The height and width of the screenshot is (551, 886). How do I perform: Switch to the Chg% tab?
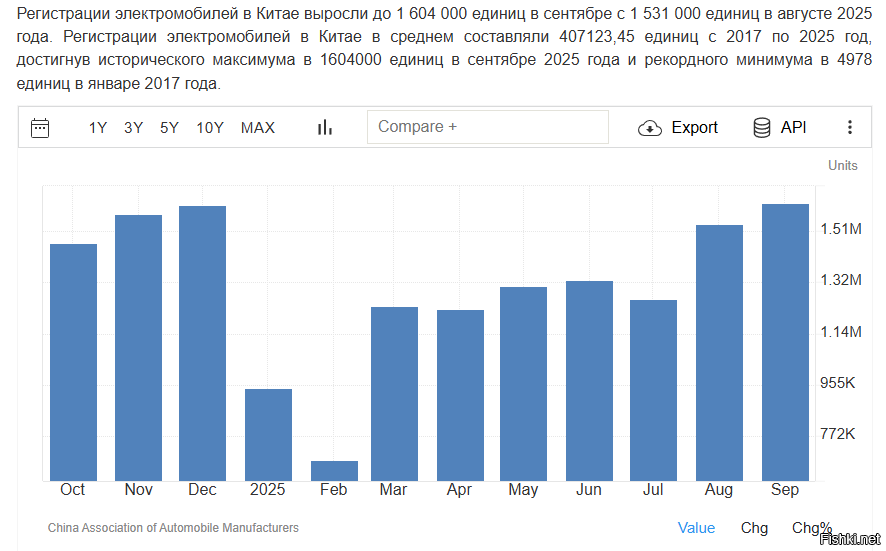tap(811, 528)
